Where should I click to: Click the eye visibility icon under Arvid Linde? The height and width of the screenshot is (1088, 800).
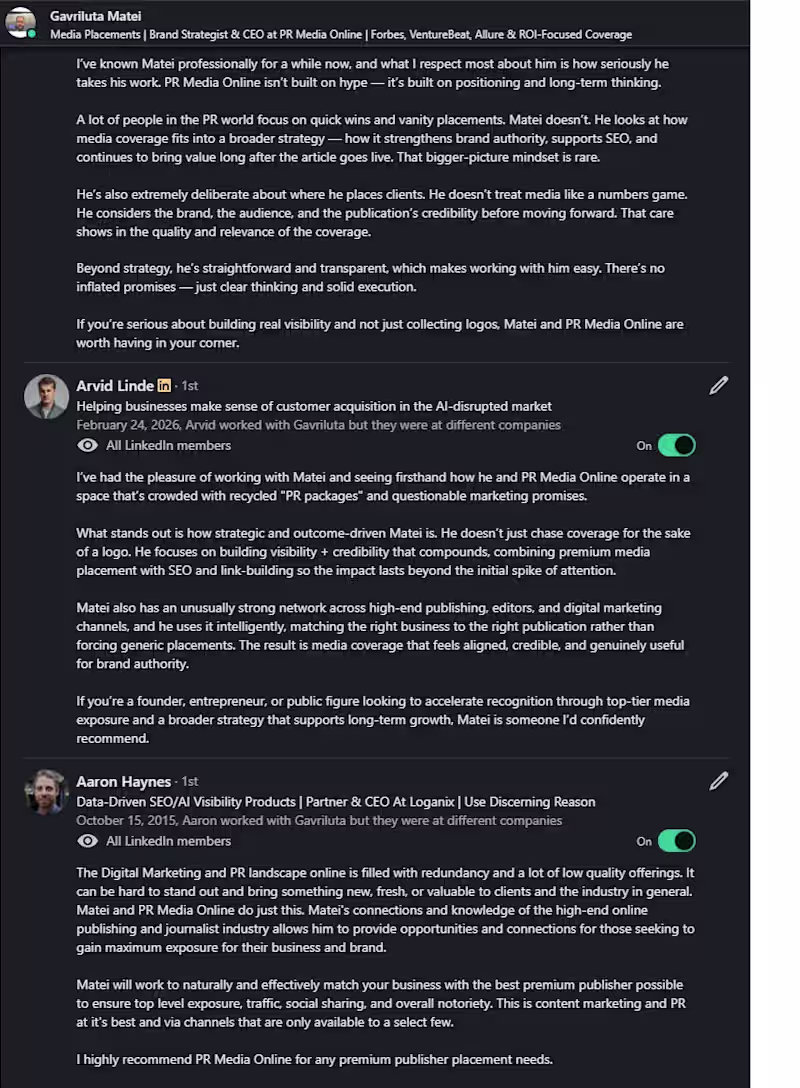88,446
